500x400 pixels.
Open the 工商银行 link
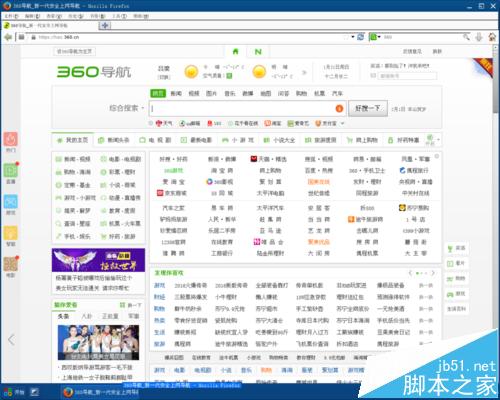click(x=222, y=253)
